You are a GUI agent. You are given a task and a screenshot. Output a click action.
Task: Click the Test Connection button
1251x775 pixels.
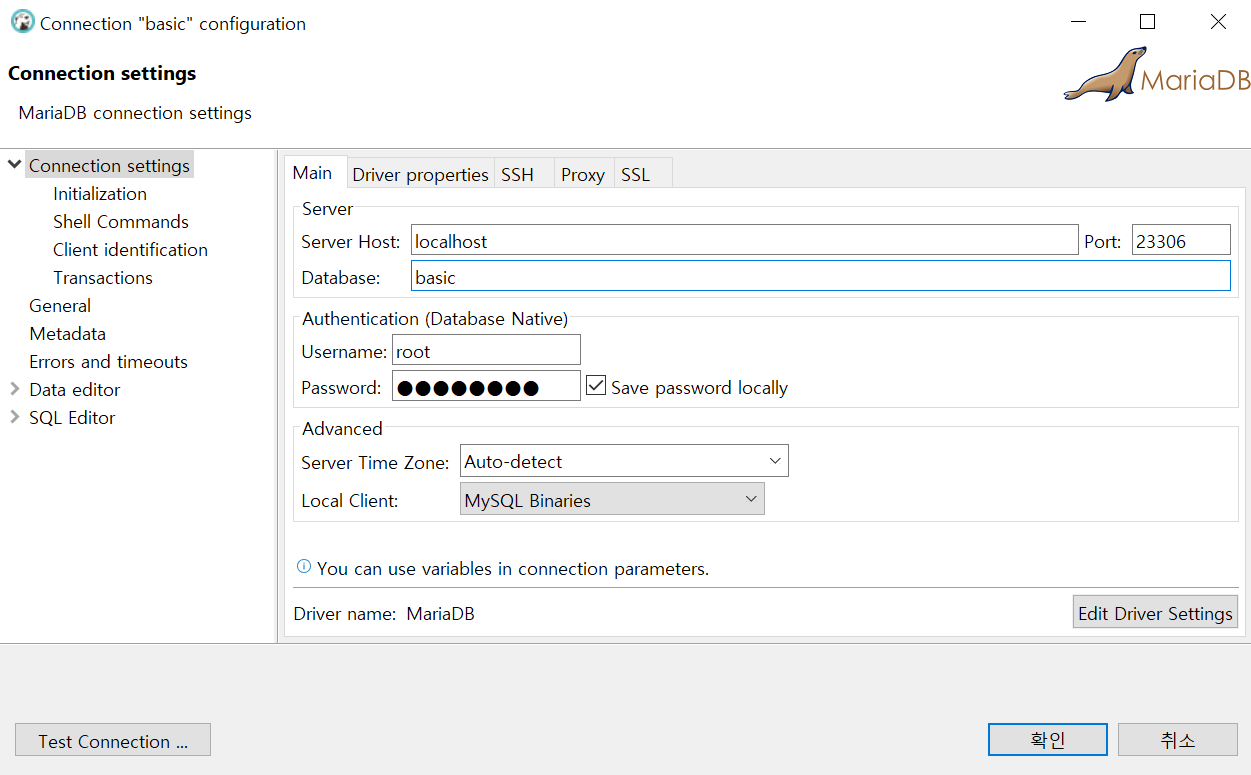113,740
